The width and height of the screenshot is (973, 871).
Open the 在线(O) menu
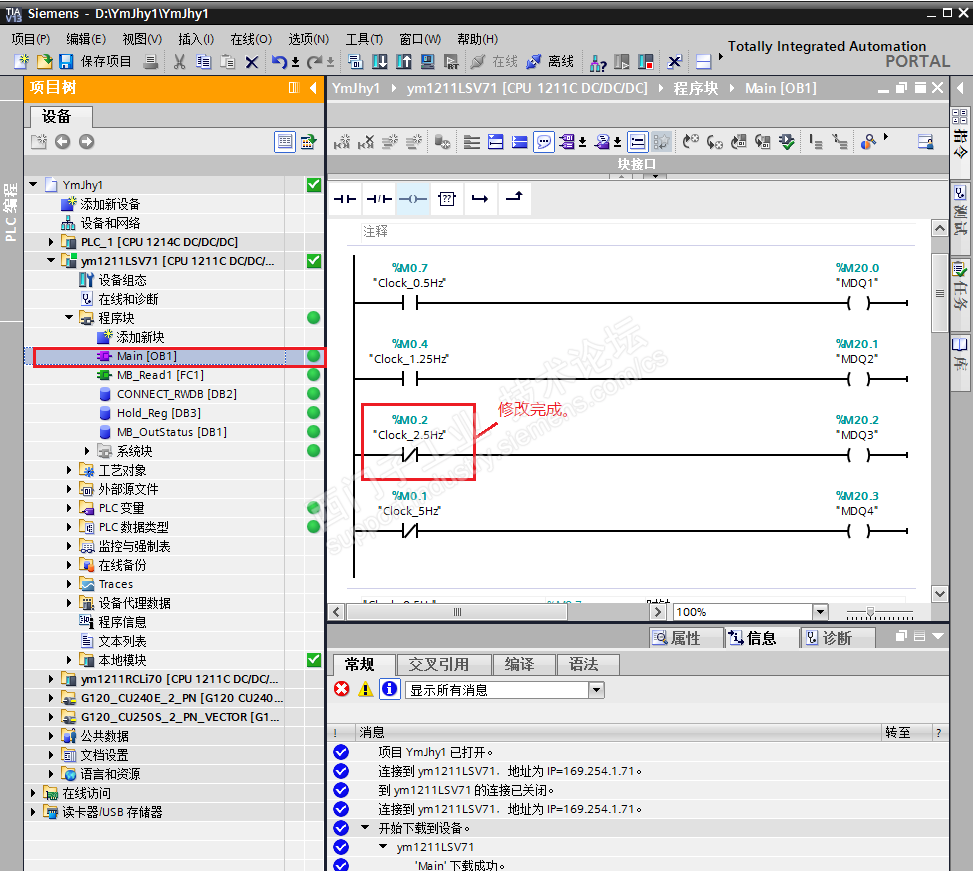(x=251, y=39)
